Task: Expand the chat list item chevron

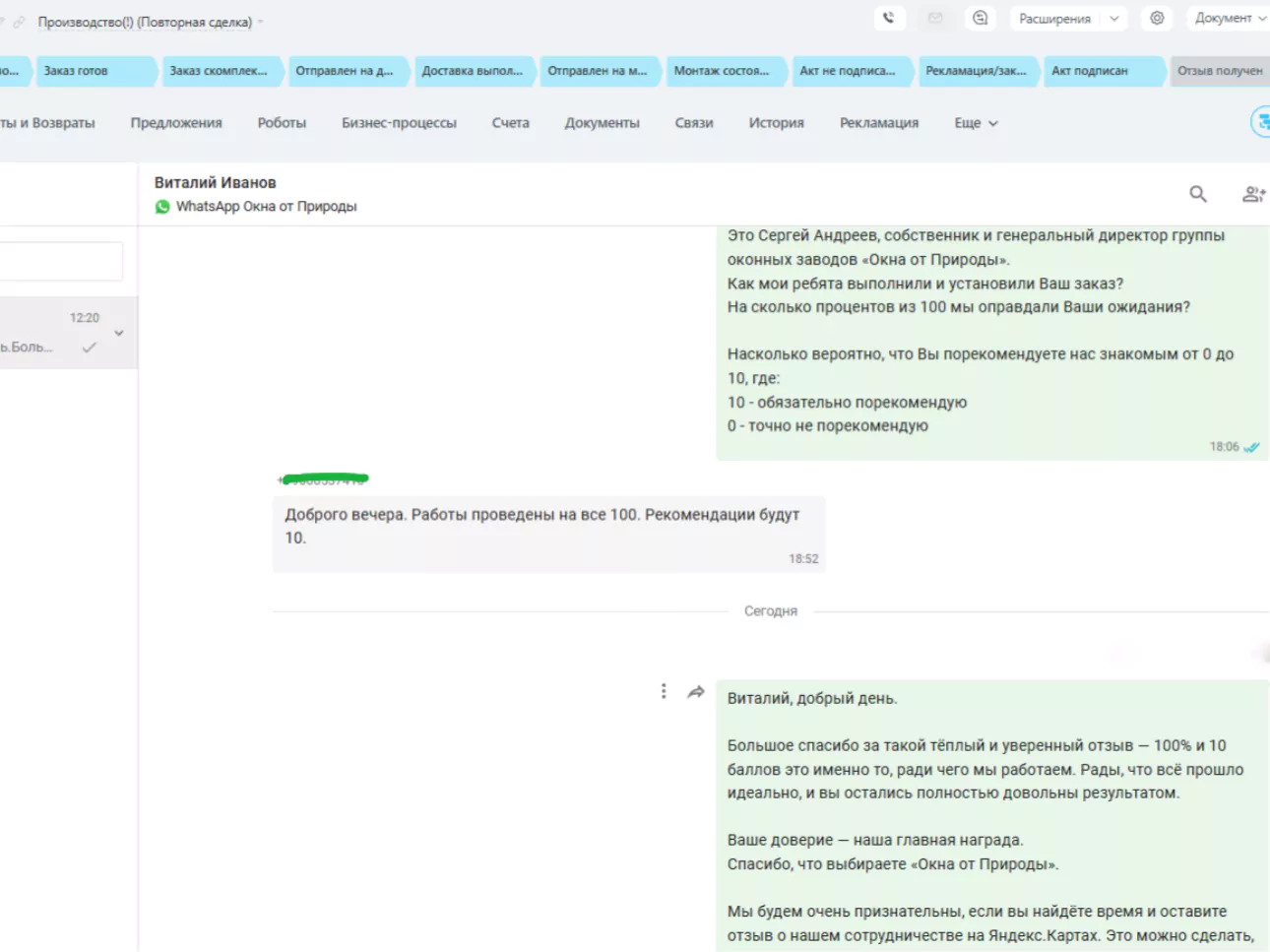Action: click(x=119, y=333)
